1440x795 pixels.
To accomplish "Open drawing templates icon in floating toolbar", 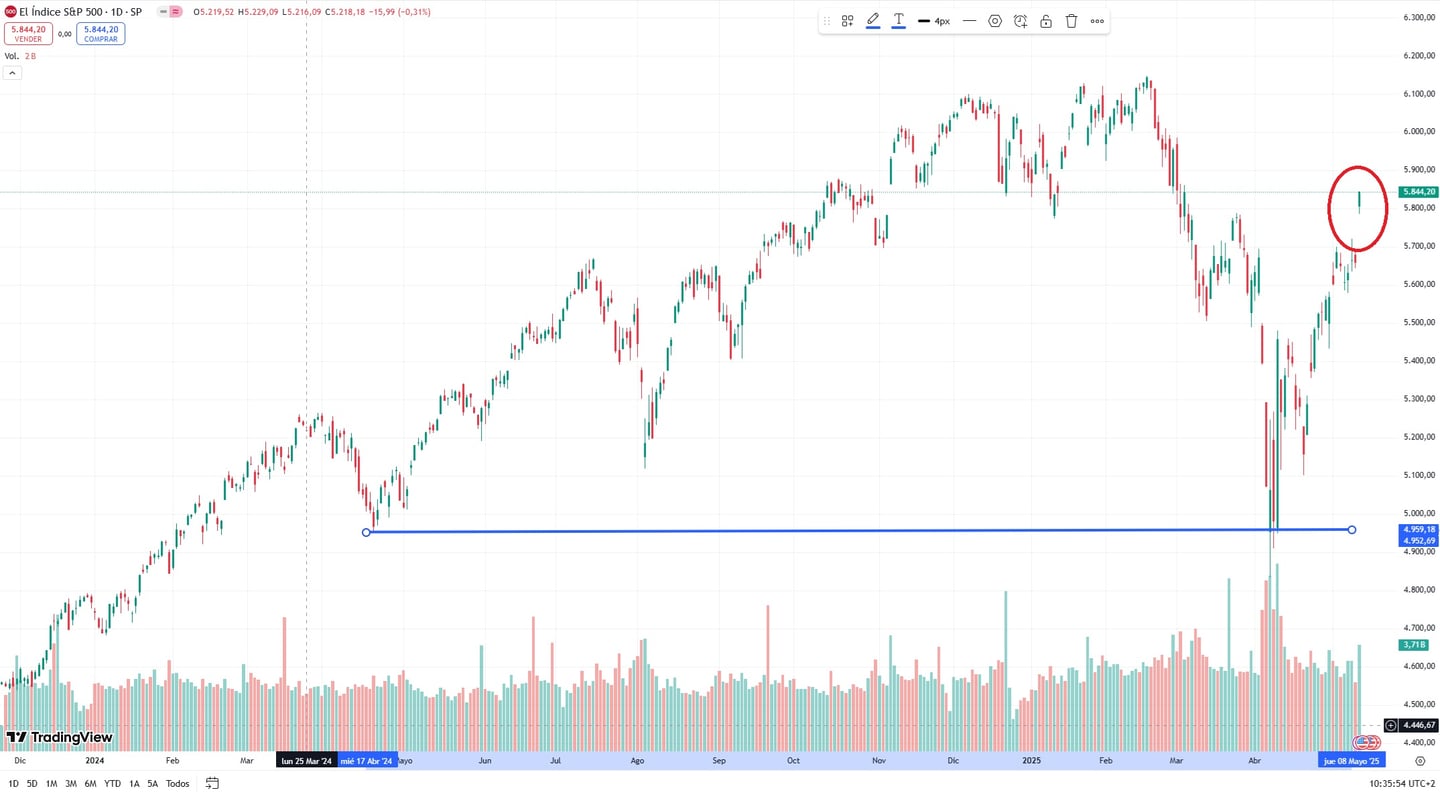I will (x=847, y=21).
